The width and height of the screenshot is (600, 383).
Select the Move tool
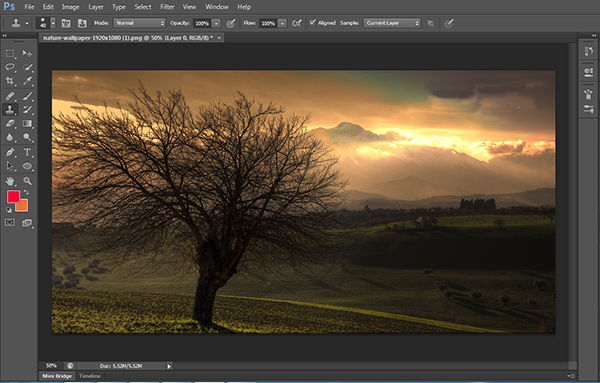point(27,54)
